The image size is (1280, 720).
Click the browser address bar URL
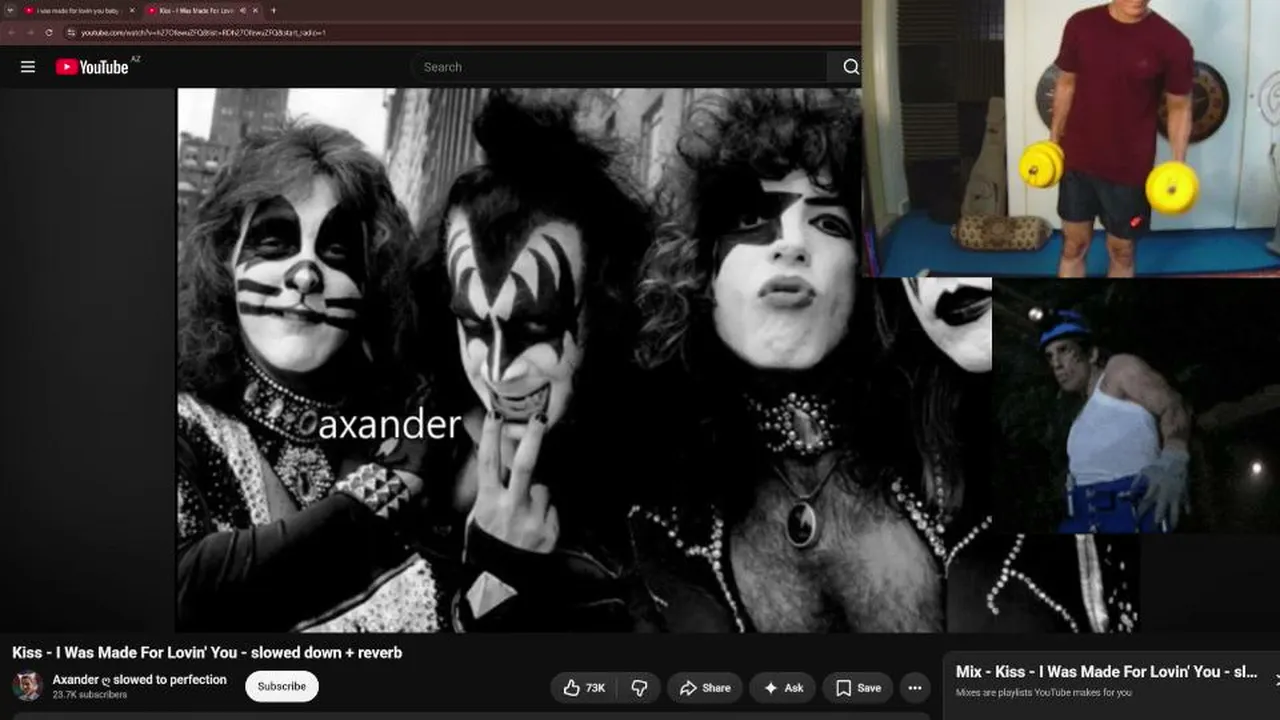(203, 33)
